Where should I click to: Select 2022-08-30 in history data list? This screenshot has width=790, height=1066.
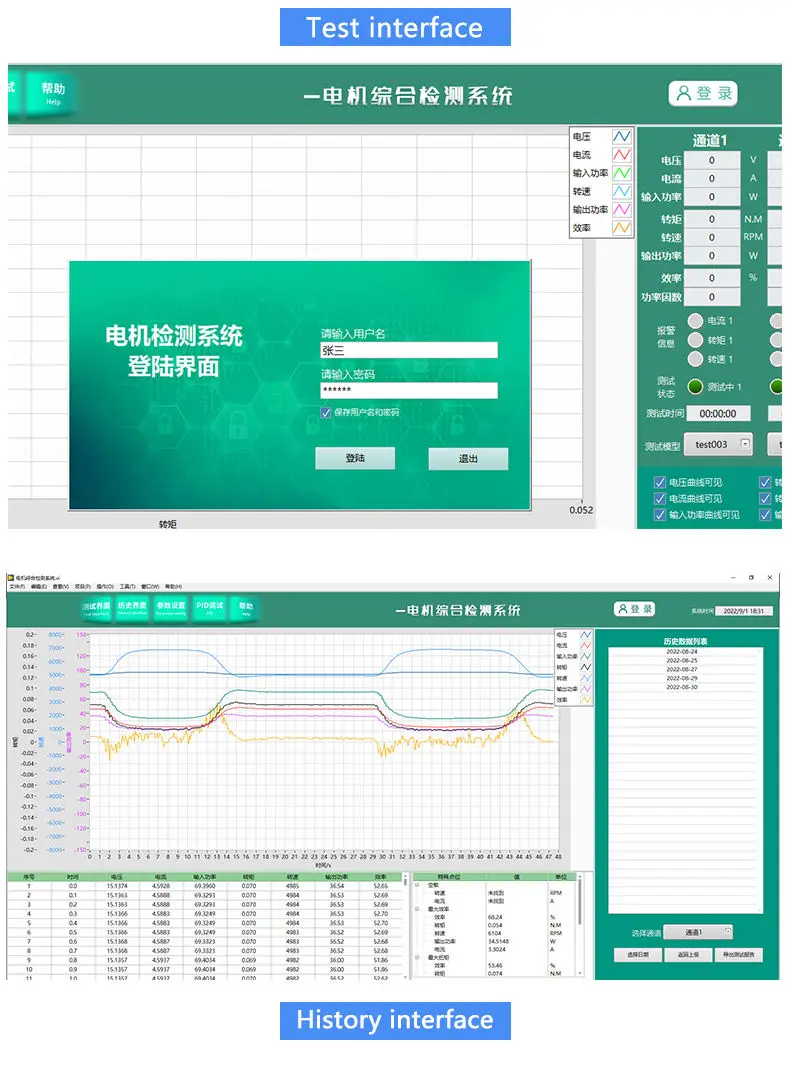pyautogui.click(x=682, y=687)
